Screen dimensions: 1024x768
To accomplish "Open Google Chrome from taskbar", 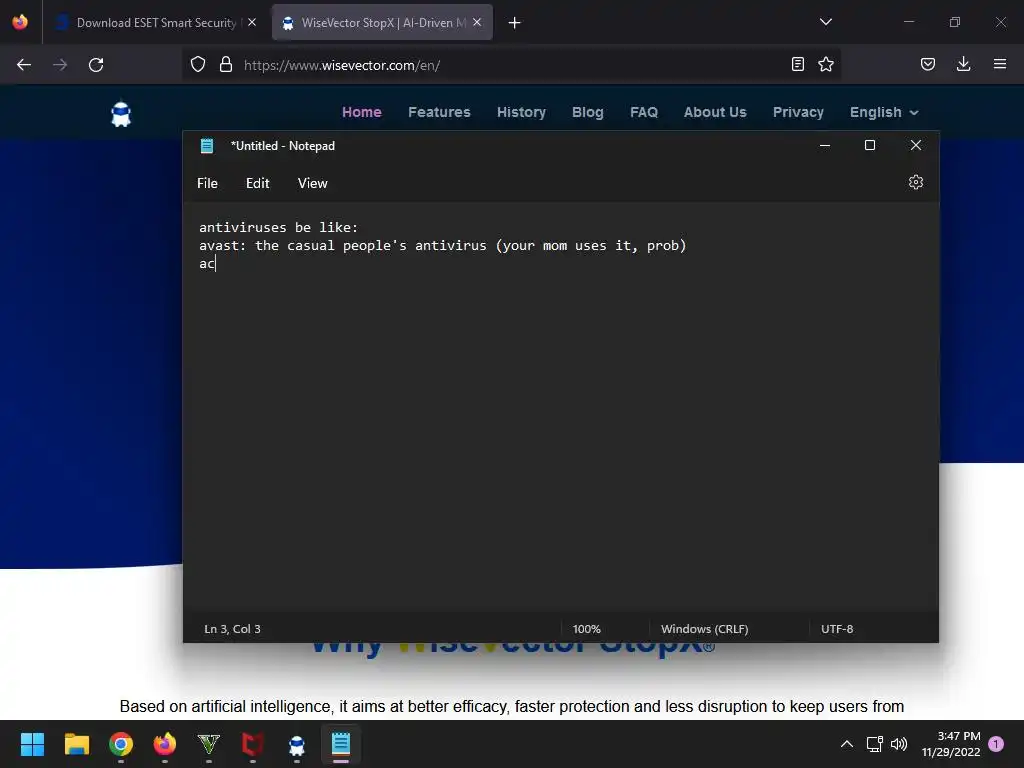I will (121, 744).
